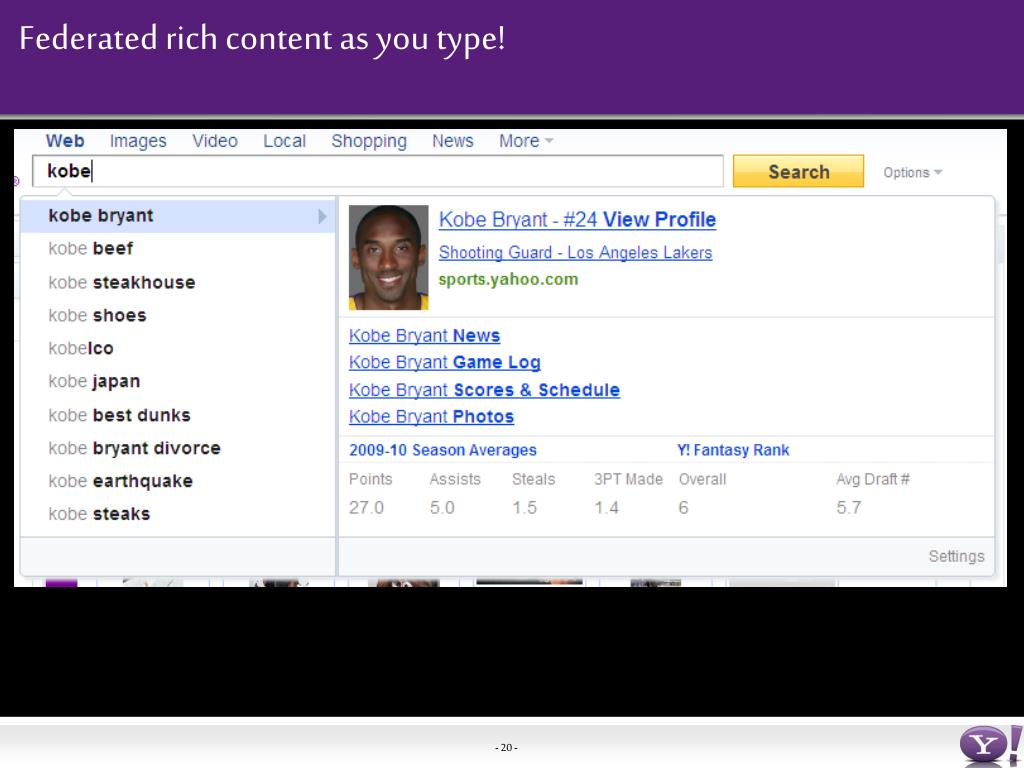This screenshot has width=1024, height=768.
Task: Switch to the Local search tab
Action: [284, 140]
